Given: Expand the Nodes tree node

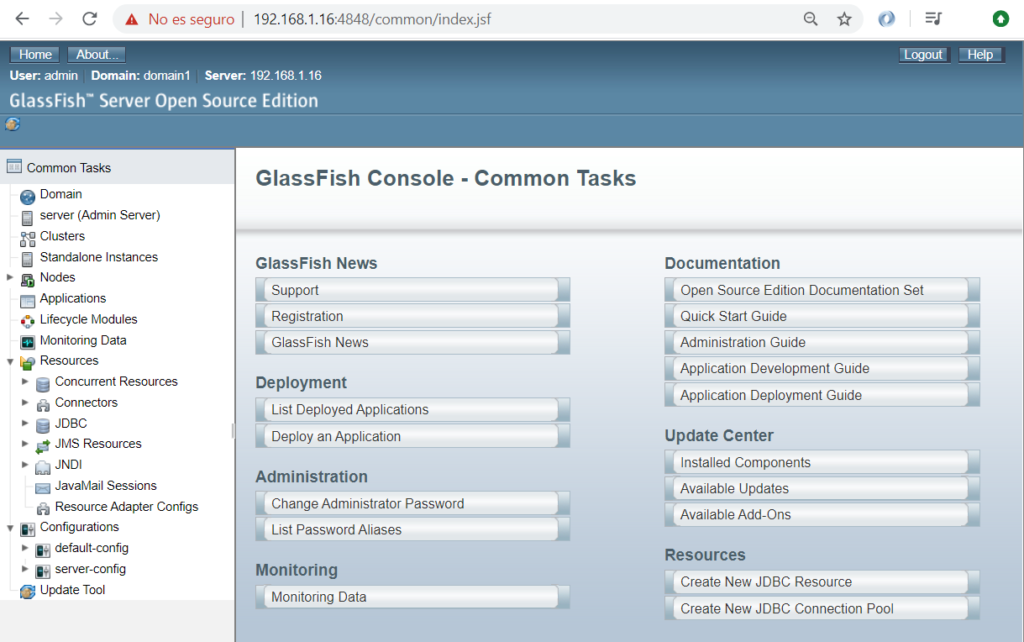Looking at the screenshot, I should [10, 278].
